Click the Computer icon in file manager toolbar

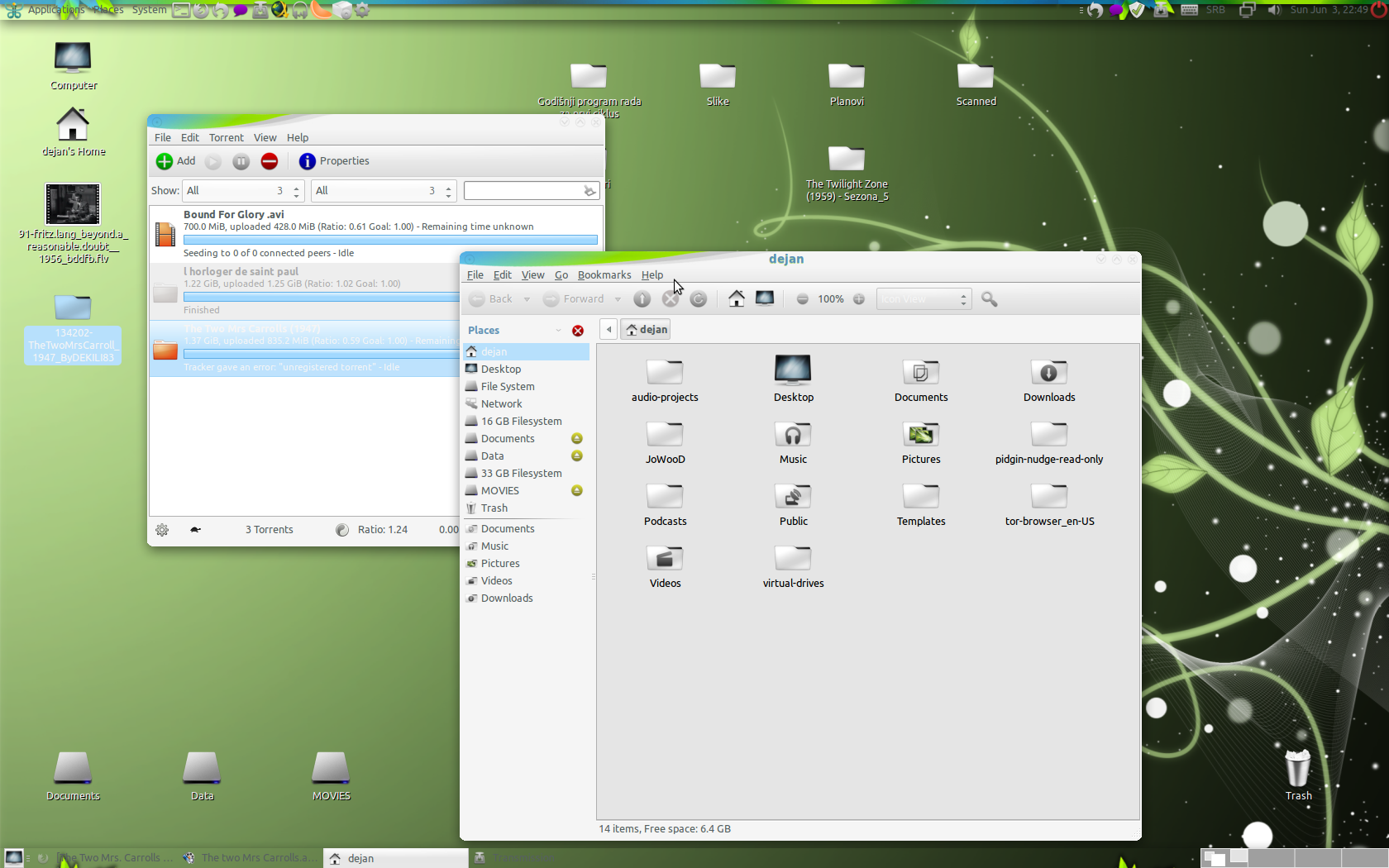pos(765,299)
